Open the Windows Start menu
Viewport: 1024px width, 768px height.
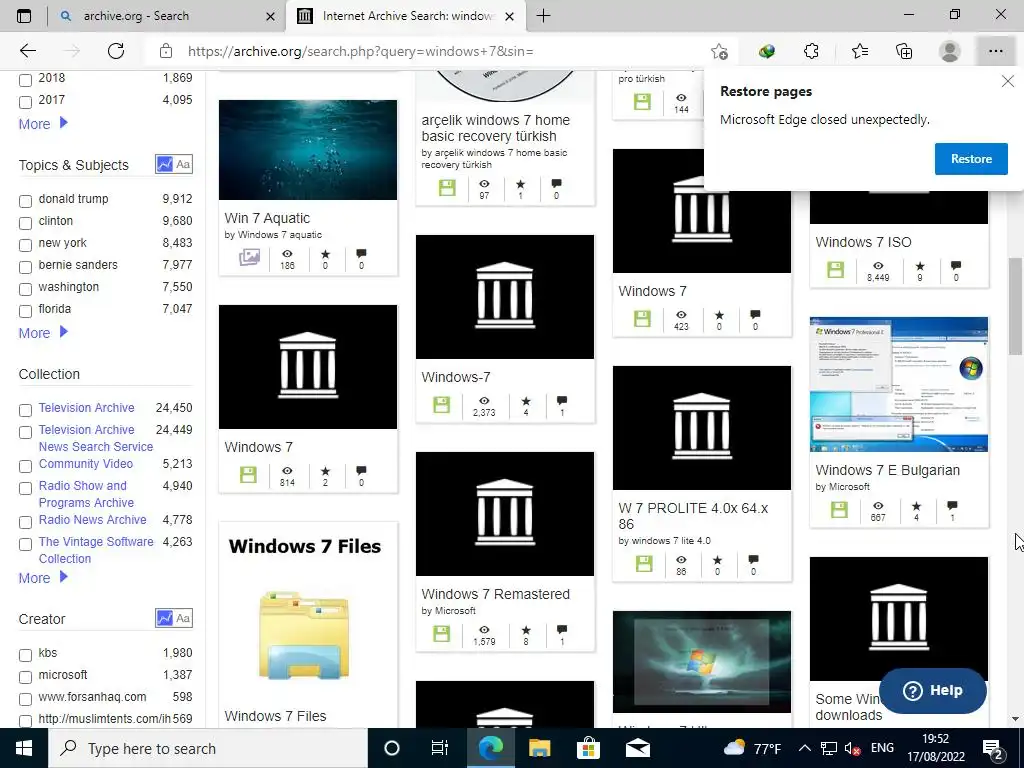(24, 748)
